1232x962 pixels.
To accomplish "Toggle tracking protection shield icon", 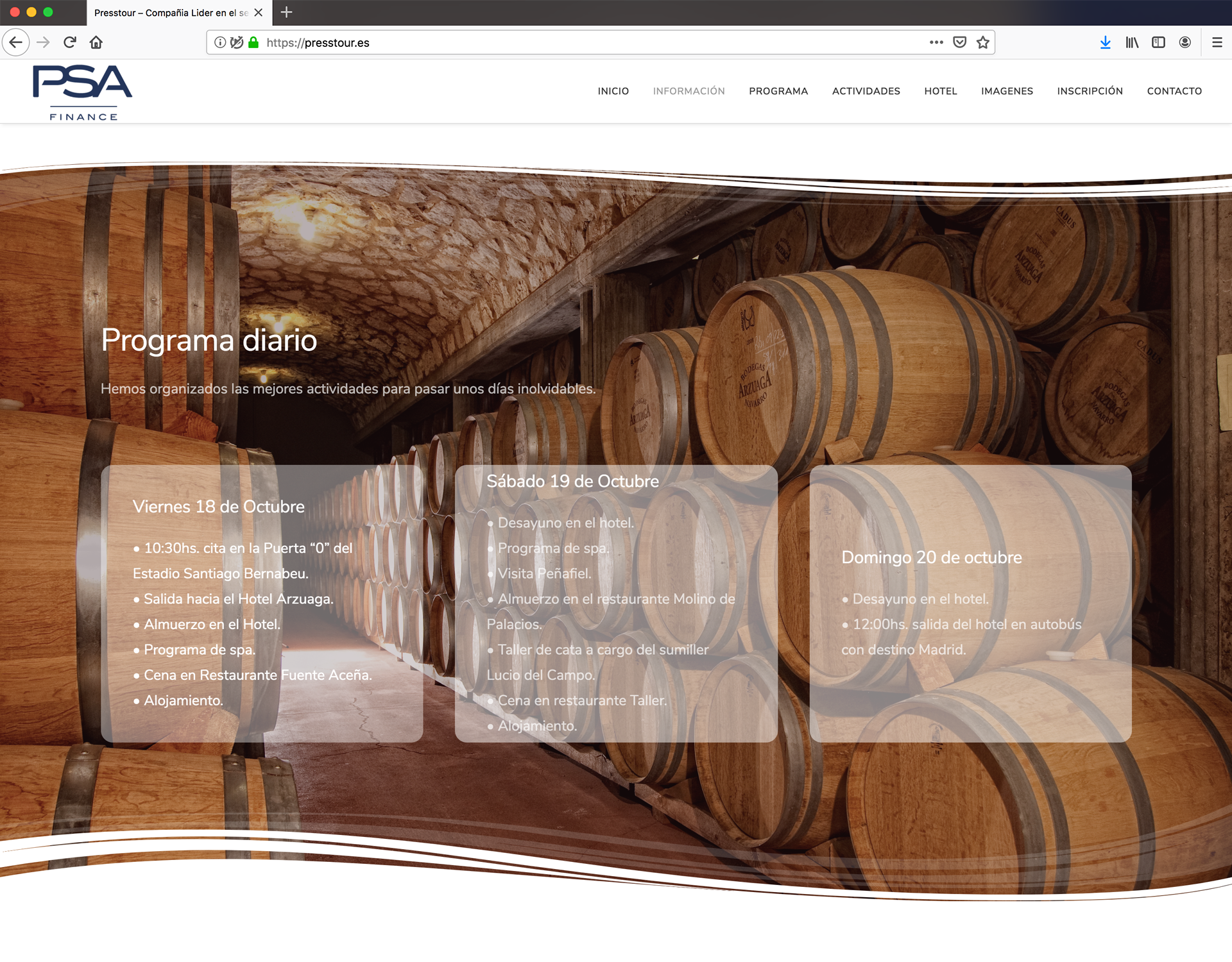I will [x=237, y=42].
